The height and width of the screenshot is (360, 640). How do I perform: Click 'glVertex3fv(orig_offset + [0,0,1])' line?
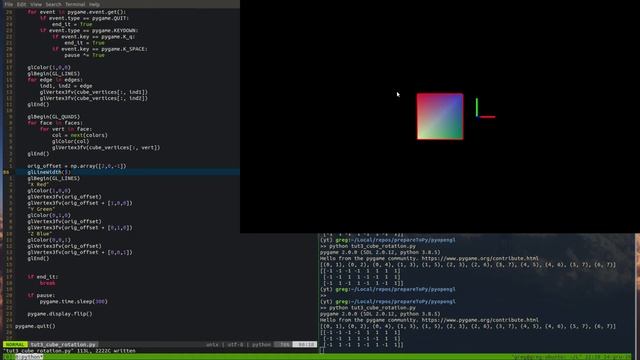80,252
